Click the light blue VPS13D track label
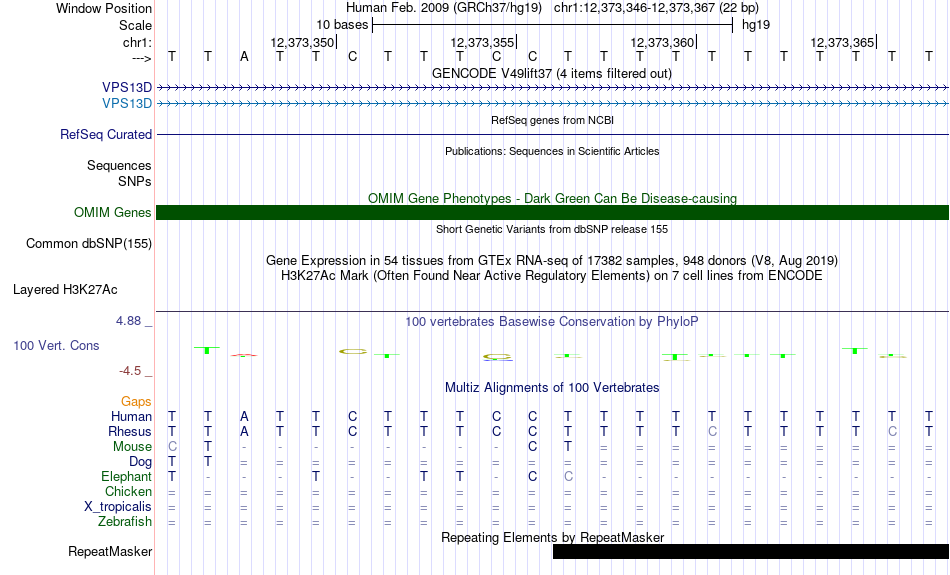 127,104
